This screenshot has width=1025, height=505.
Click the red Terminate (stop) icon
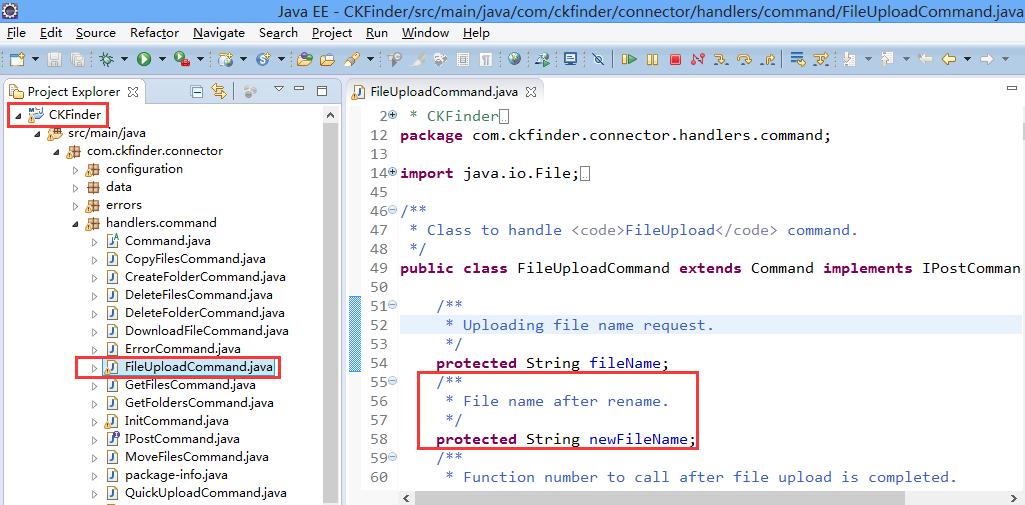tap(675, 59)
